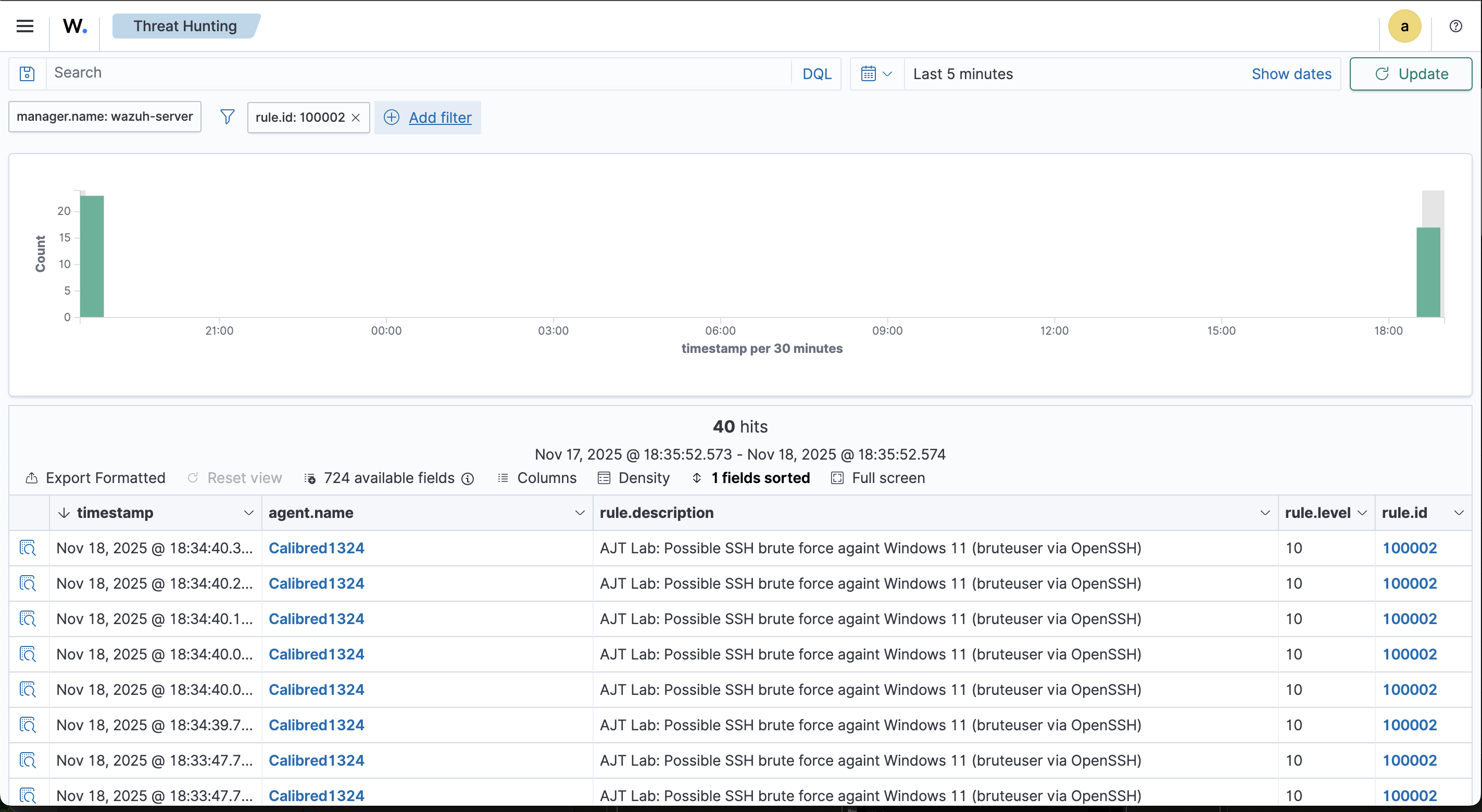Viewport: 1482px width, 812px height.
Task: Toggle the Density settings for the table
Action: point(634,478)
